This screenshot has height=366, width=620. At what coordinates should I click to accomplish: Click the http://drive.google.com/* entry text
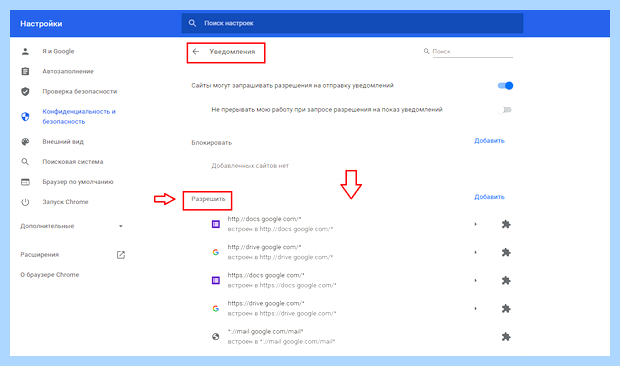pos(265,247)
